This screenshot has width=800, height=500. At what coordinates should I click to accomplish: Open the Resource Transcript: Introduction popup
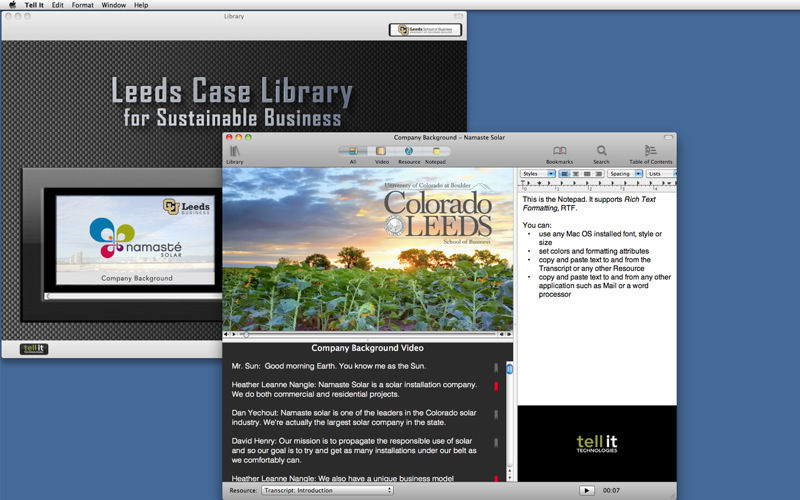point(327,490)
